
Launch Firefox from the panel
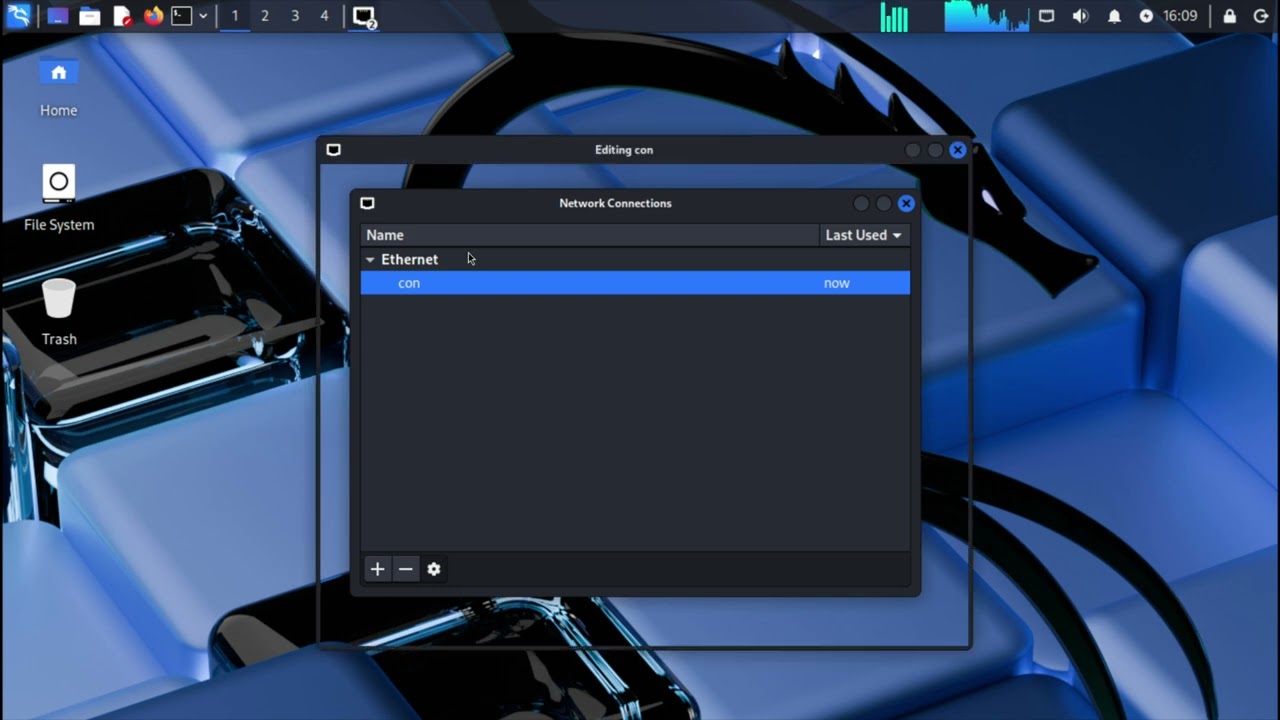(x=153, y=16)
